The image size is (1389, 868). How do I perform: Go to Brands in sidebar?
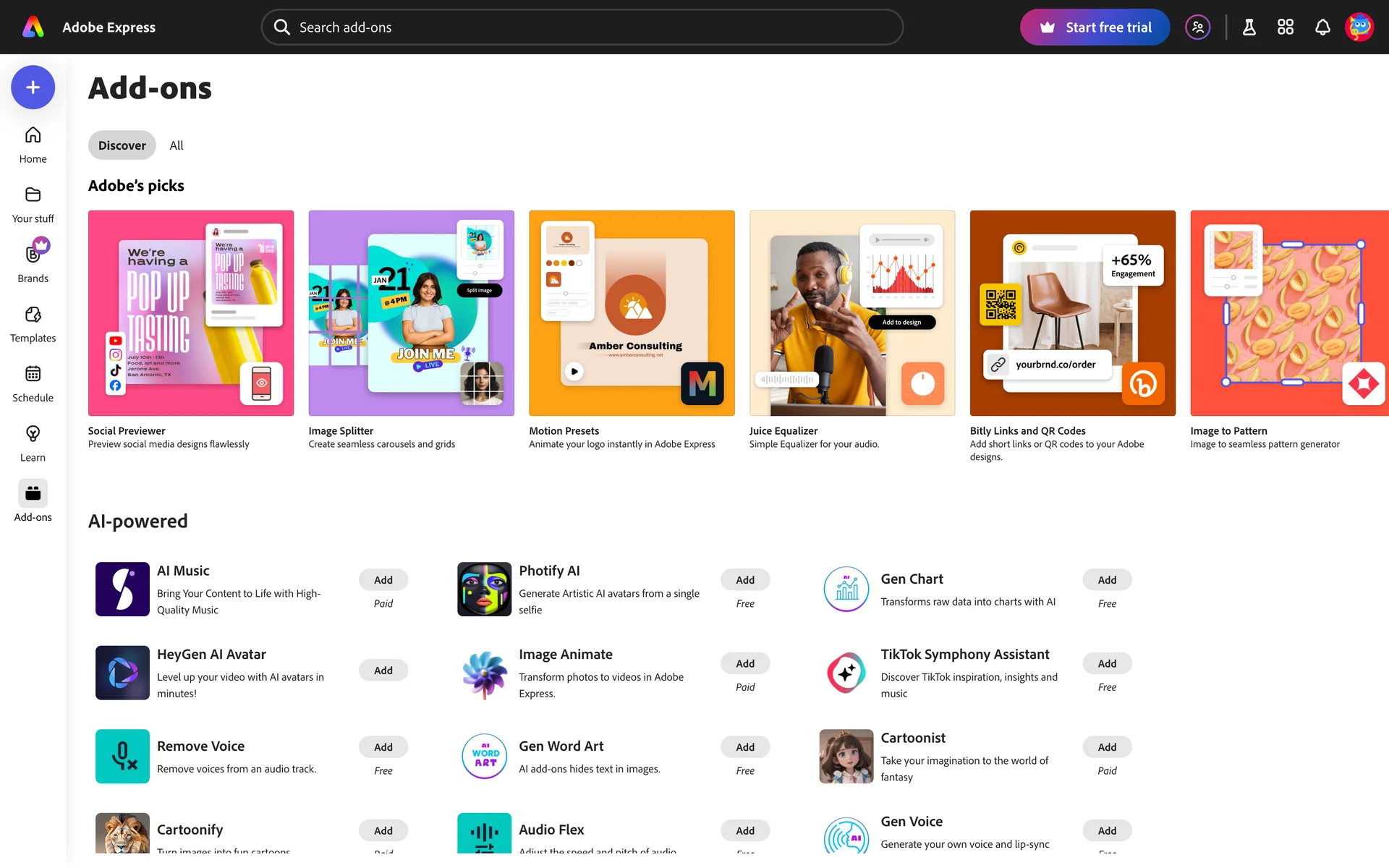point(33,264)
